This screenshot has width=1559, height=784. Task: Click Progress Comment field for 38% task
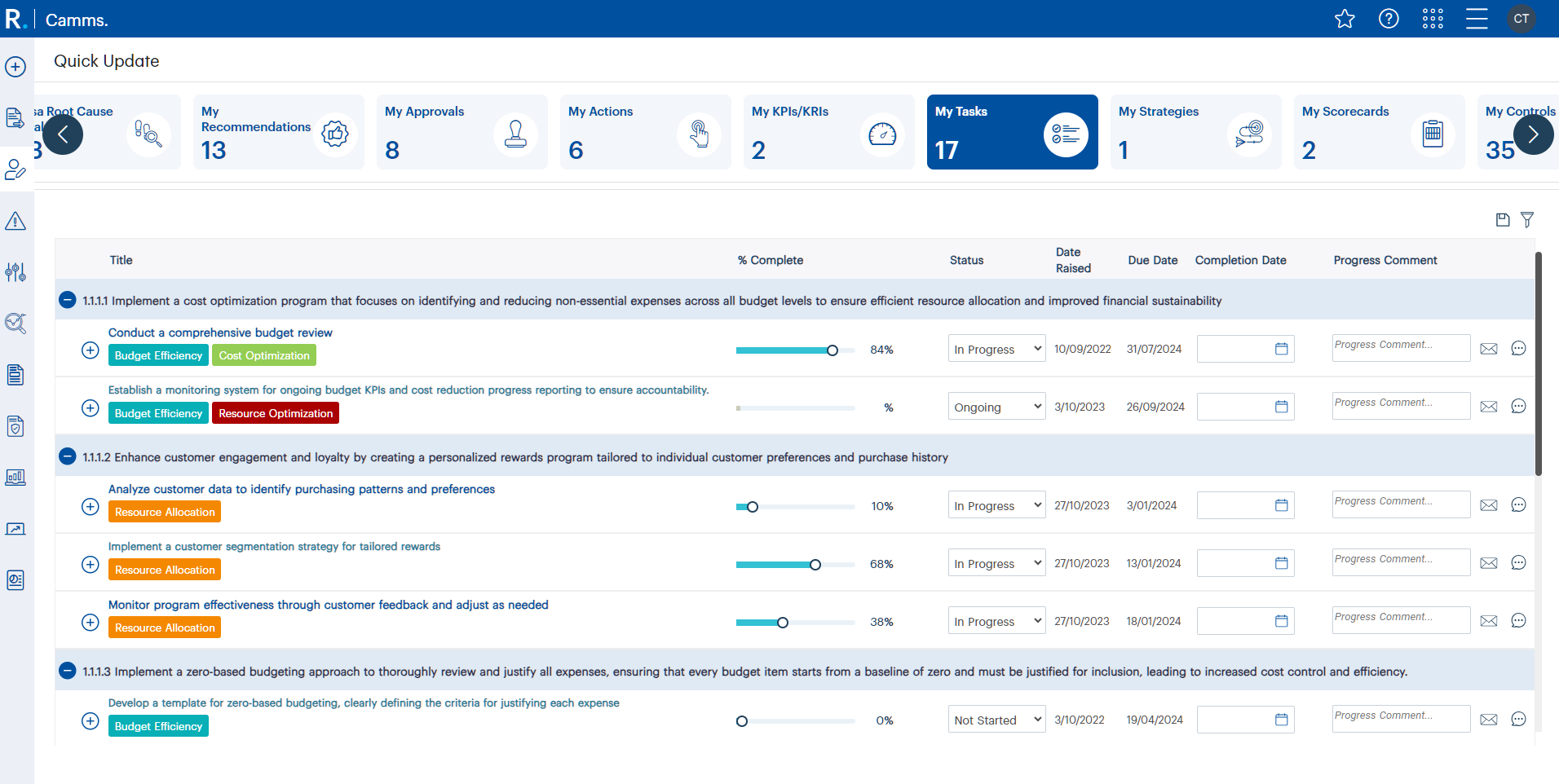click(1400, 620)
